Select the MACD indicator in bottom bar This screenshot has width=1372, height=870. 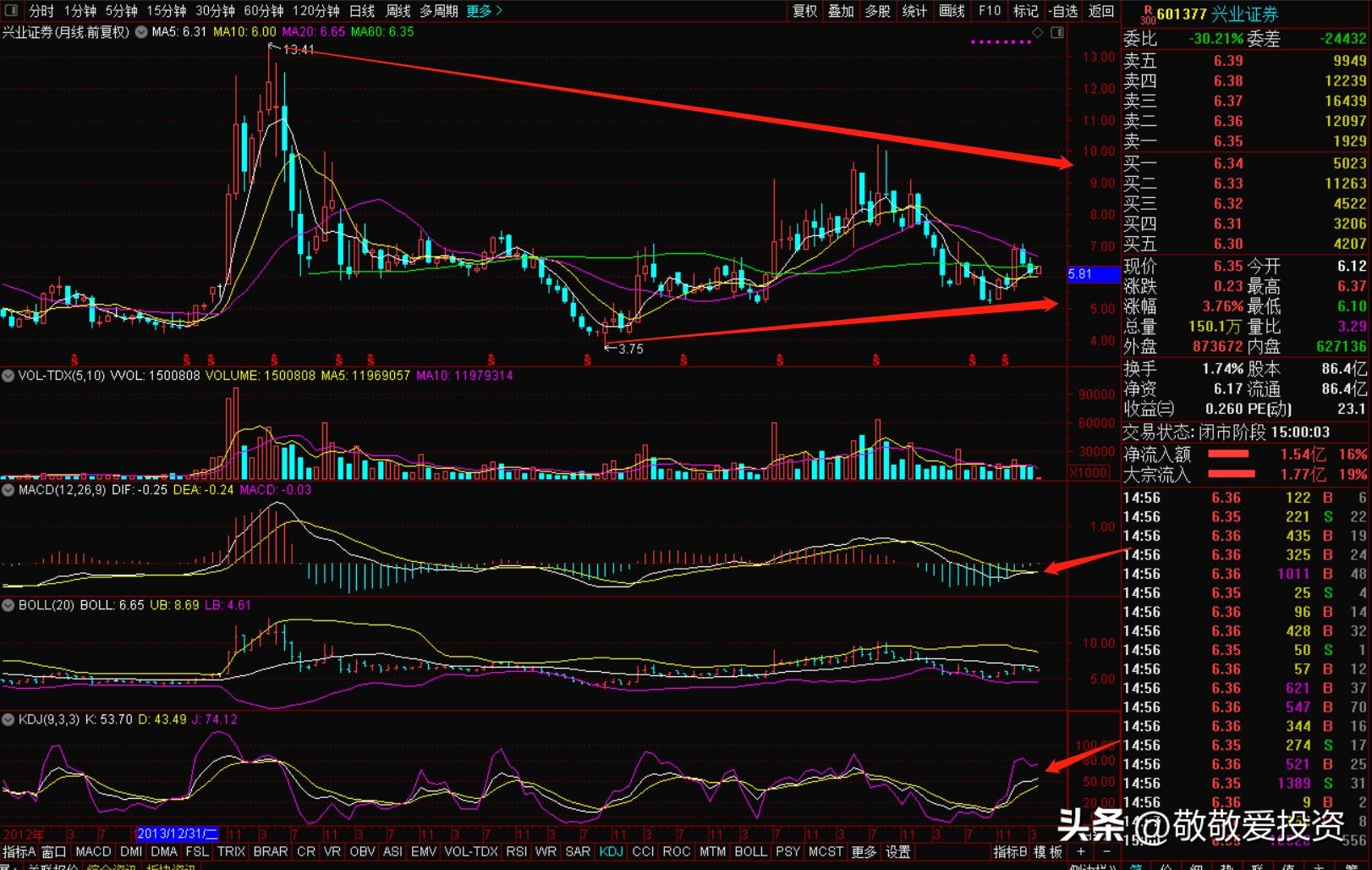coord(93,851)
